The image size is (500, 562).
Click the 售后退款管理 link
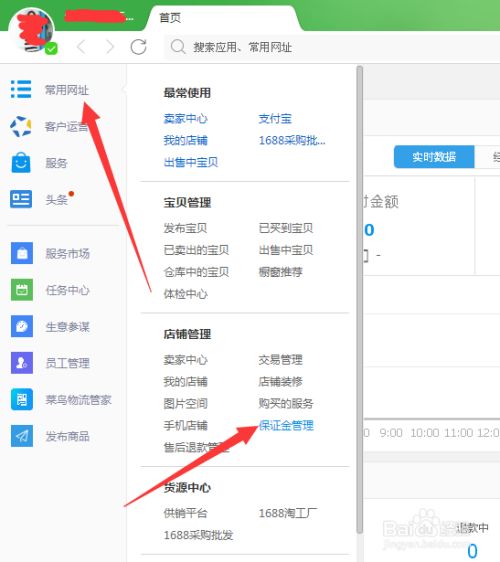[196, 447]
